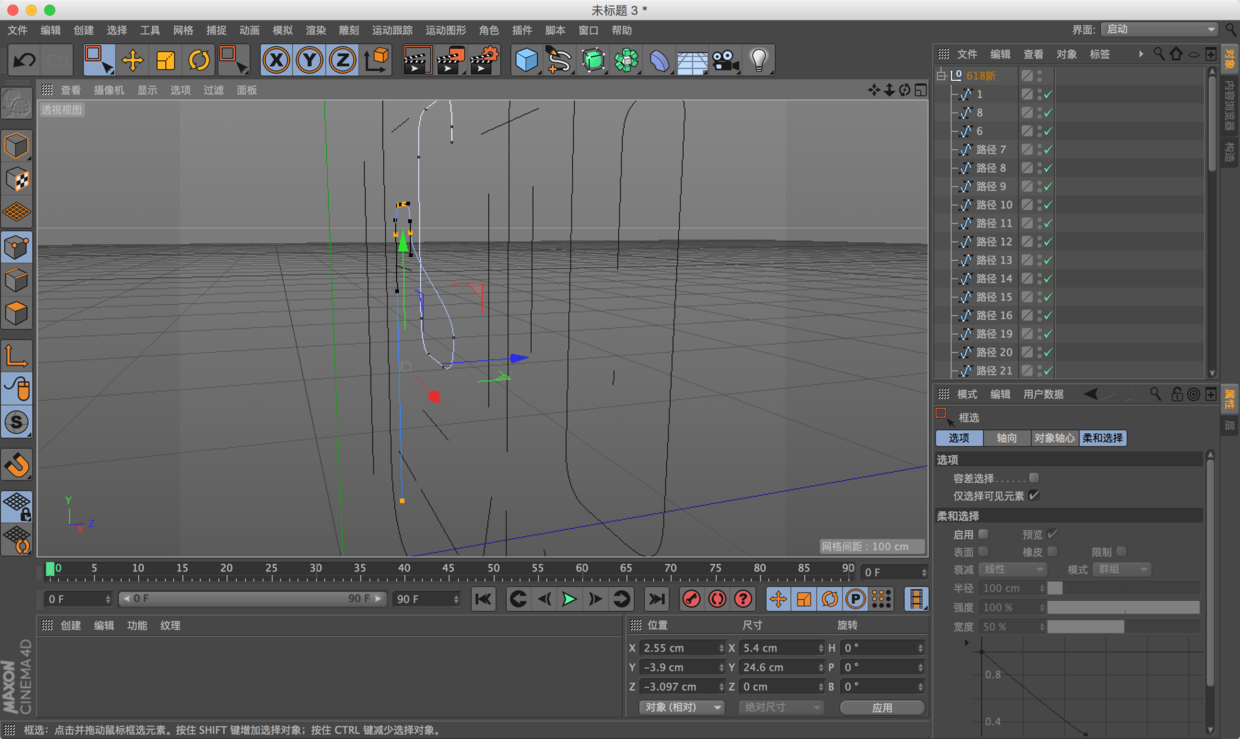Select Make Editable icon in left toolbar

pyautogui.click(x=16, y=103)
